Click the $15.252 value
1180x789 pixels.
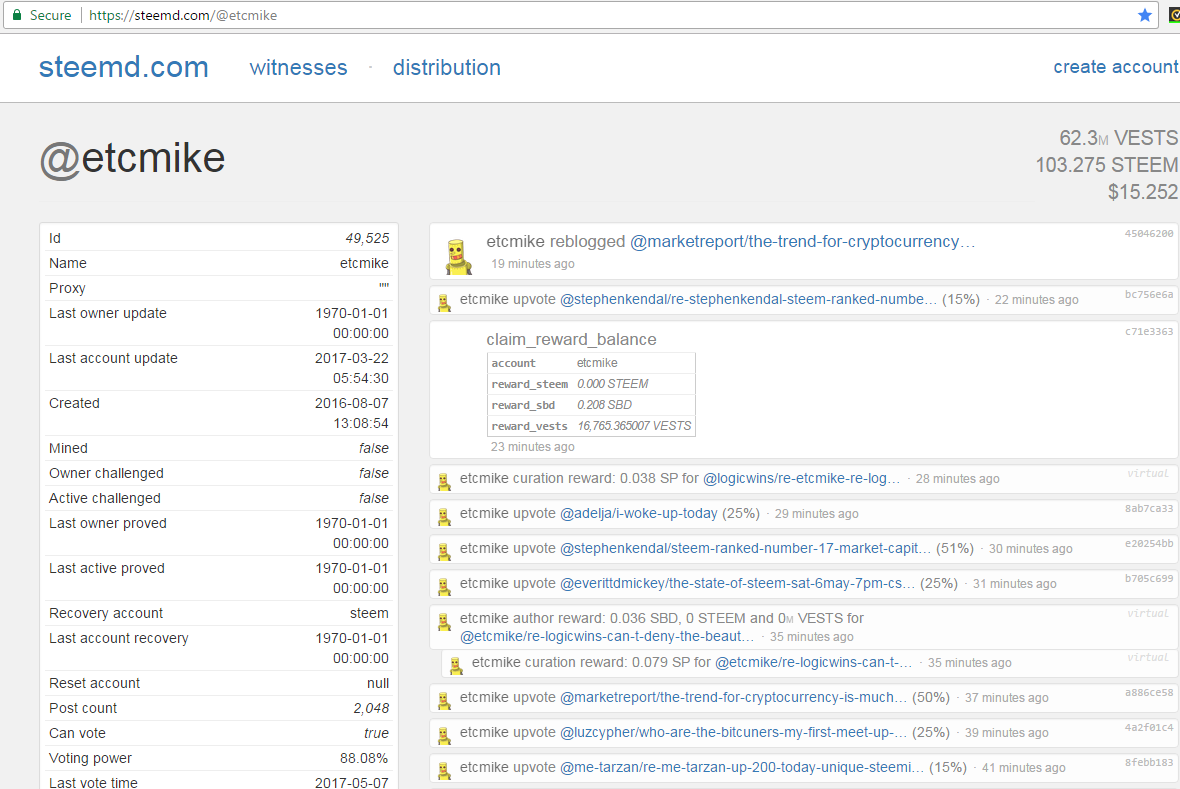pos(1142,192)
